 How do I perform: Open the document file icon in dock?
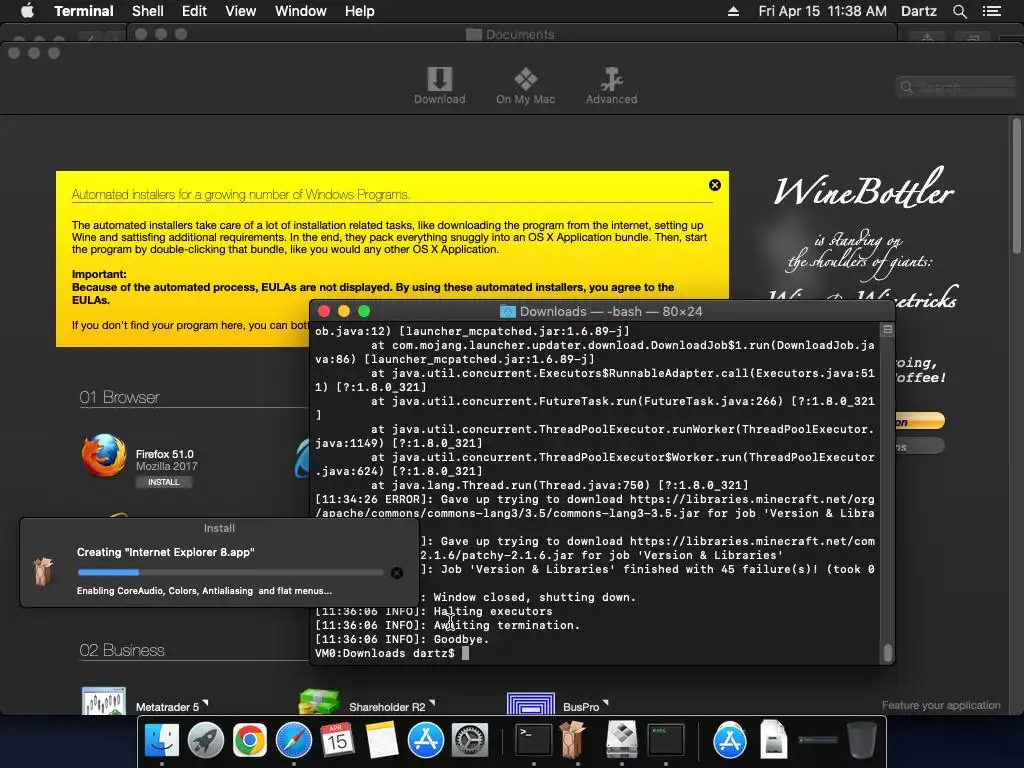pyautogui.click(x=774, y=739)
